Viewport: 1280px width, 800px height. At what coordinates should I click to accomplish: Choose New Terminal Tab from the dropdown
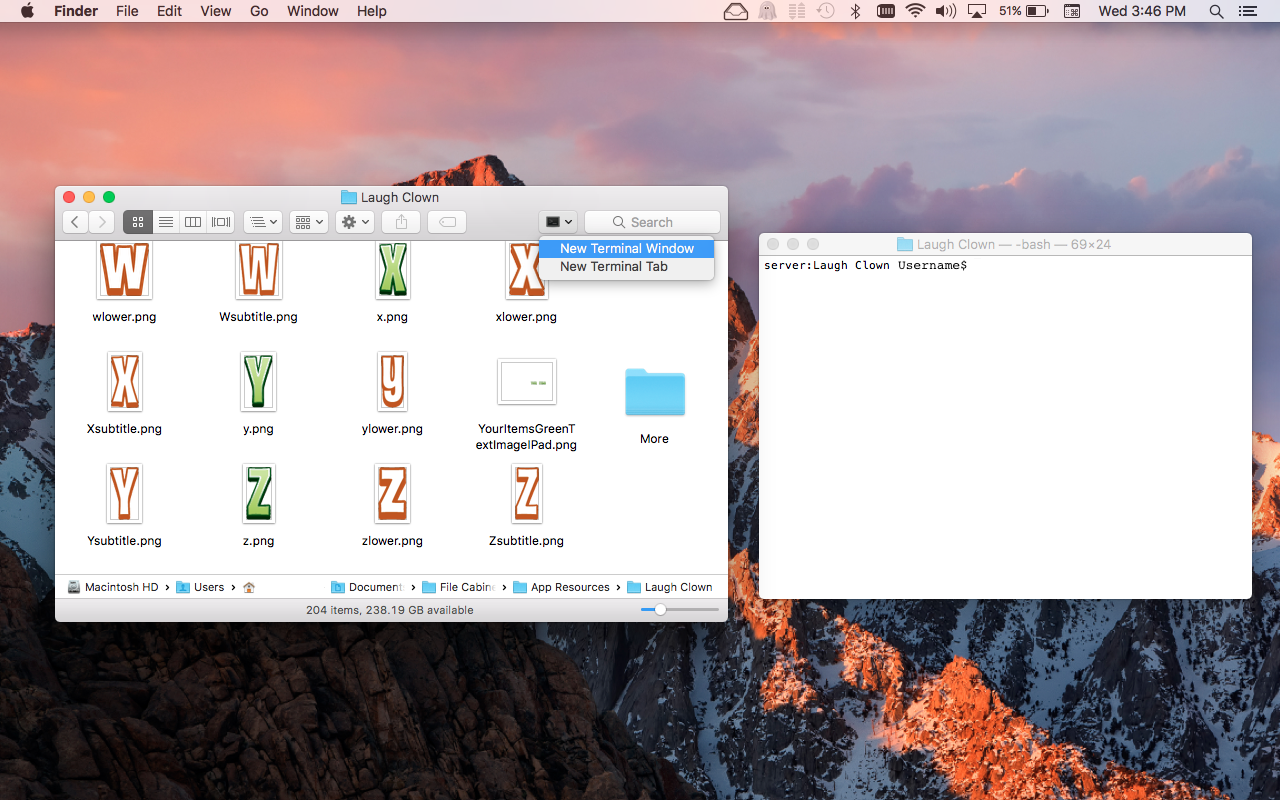[627, 266]
